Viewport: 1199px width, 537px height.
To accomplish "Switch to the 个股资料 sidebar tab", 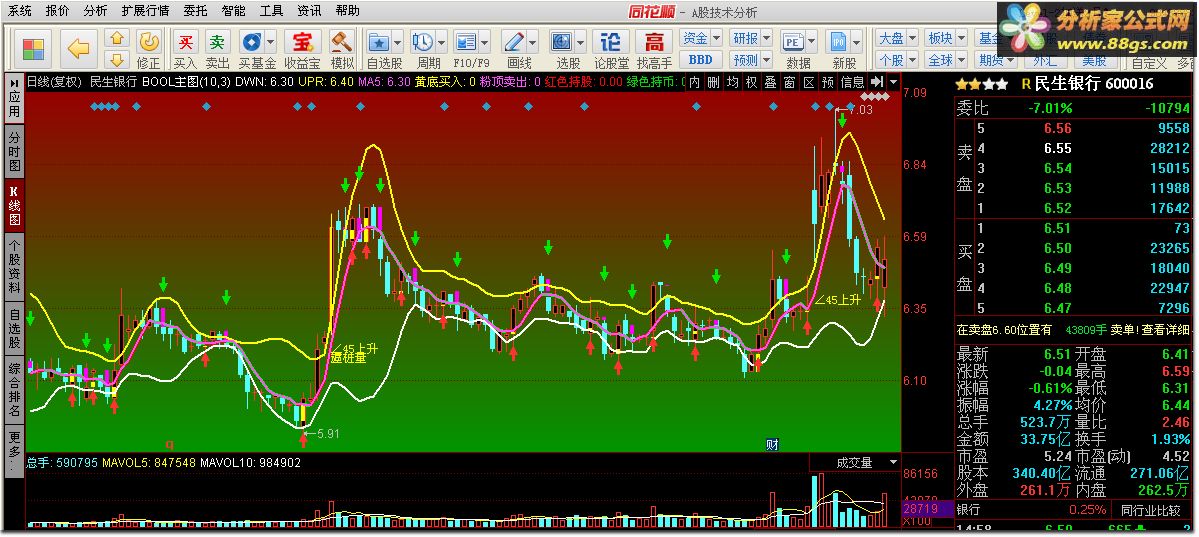I will (x=15, y=265).
